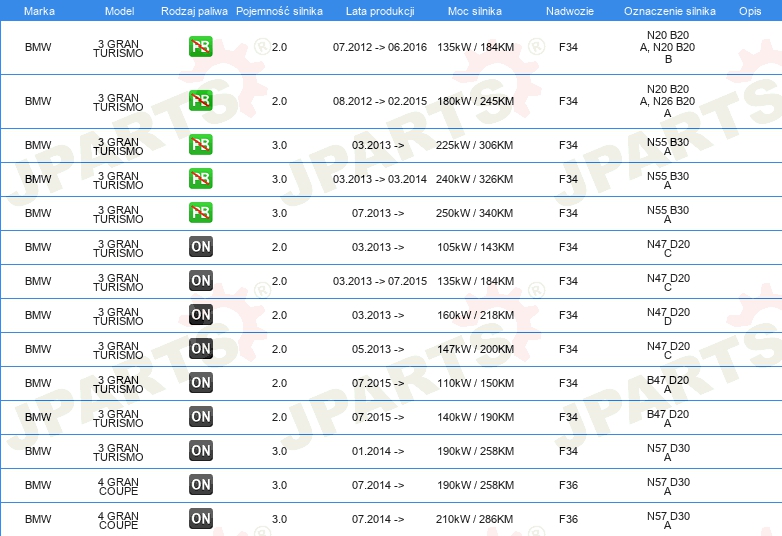Screen dimensions: 782x536
Task: Click the Model column header
Action: tap(119, 11)
